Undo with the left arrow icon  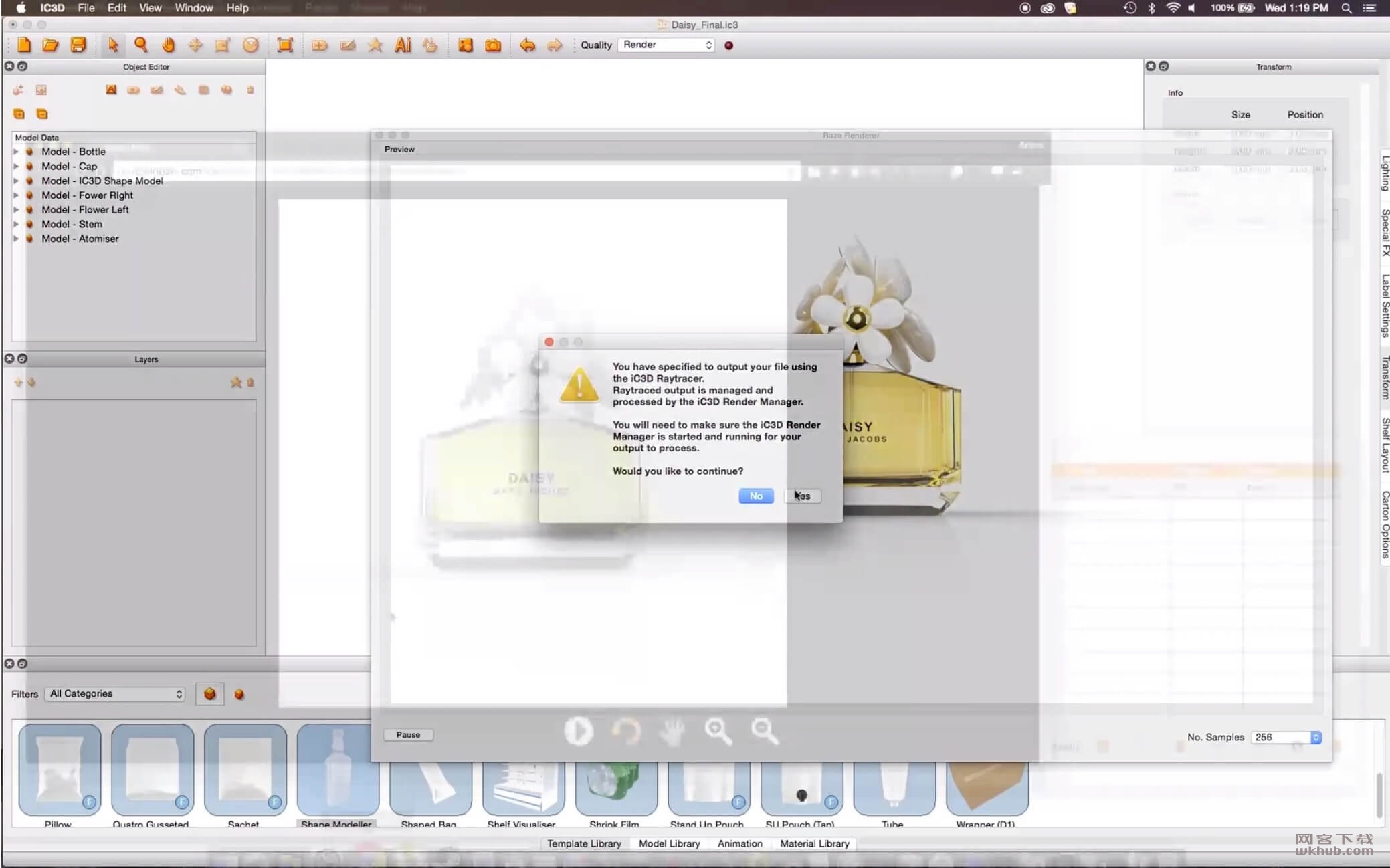tap(527, 45)
